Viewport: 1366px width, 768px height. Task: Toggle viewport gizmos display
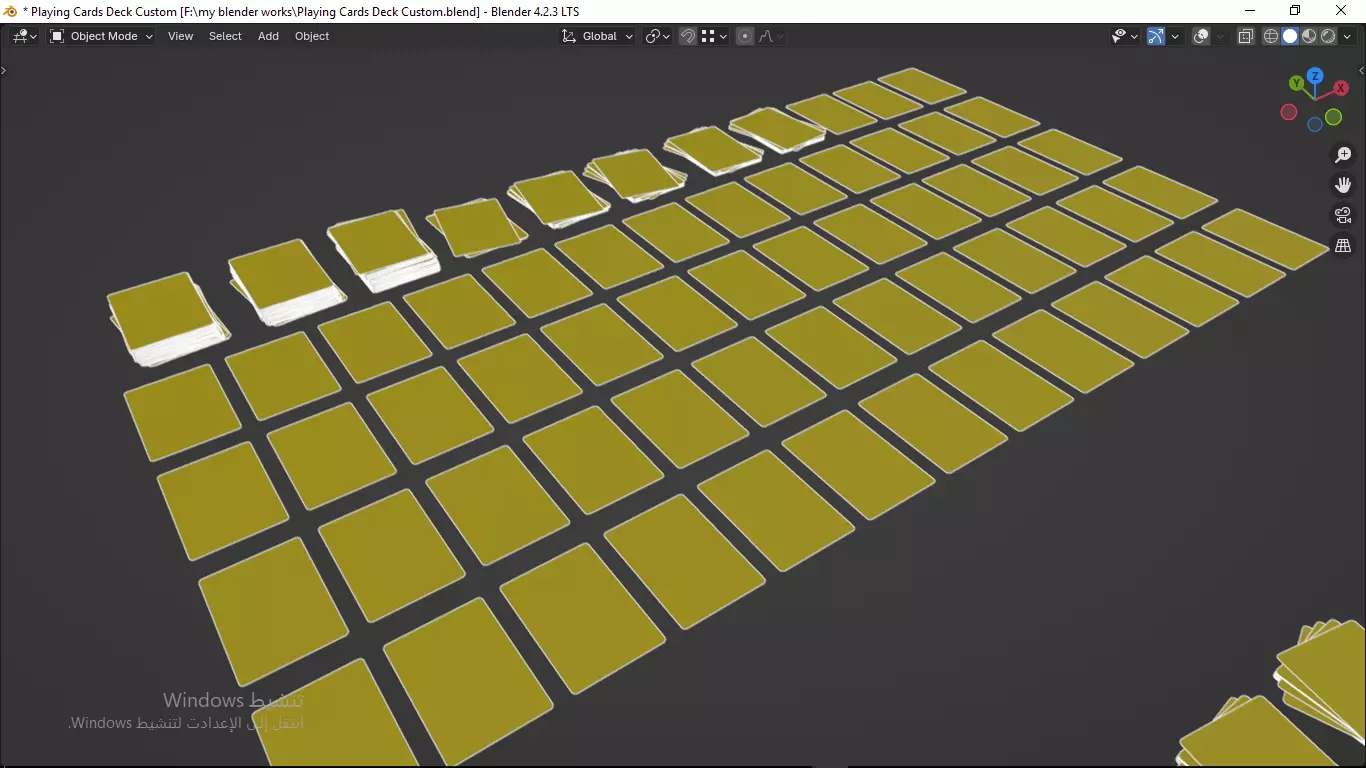(1156, 36)
